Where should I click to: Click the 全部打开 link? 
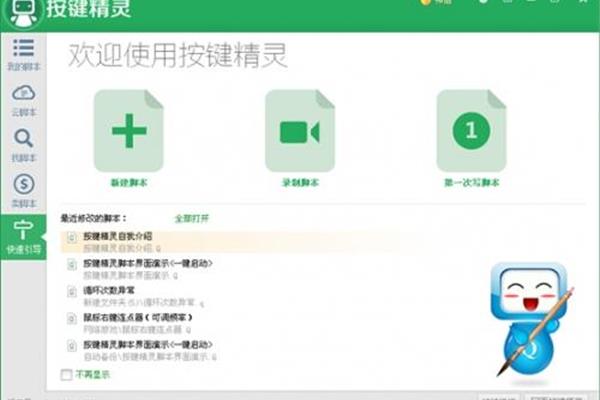(x=192, y=219)
